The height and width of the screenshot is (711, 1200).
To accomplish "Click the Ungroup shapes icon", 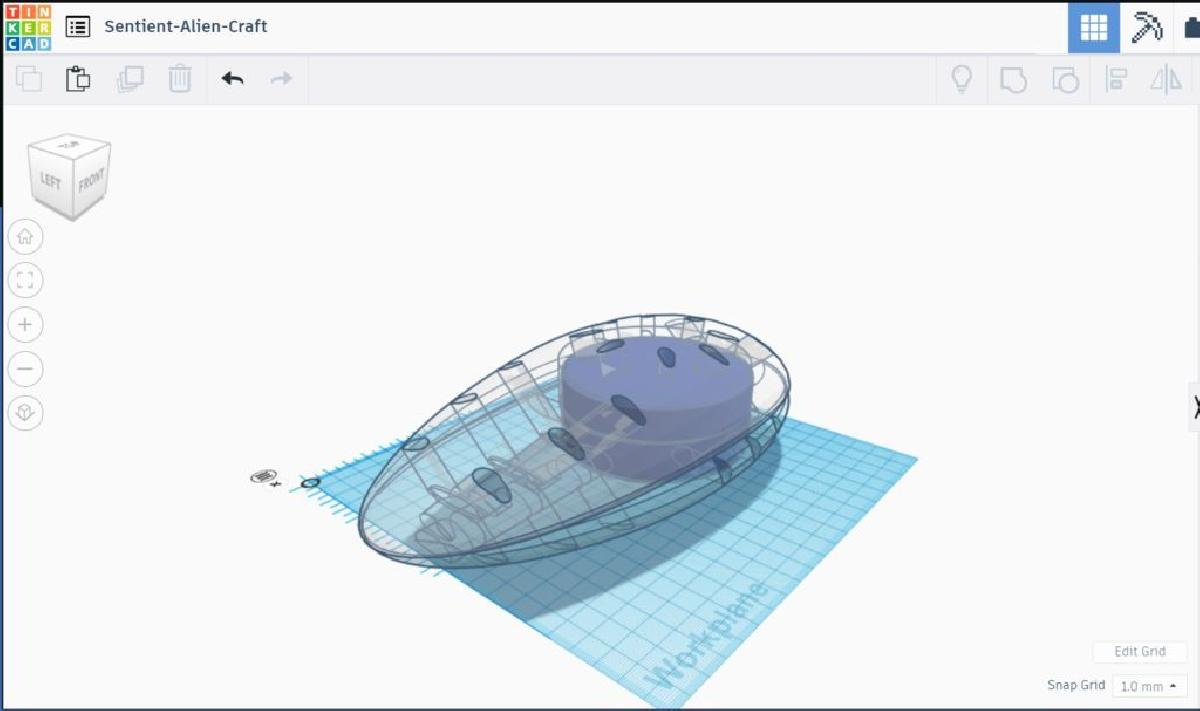I will pos(1065,80).
